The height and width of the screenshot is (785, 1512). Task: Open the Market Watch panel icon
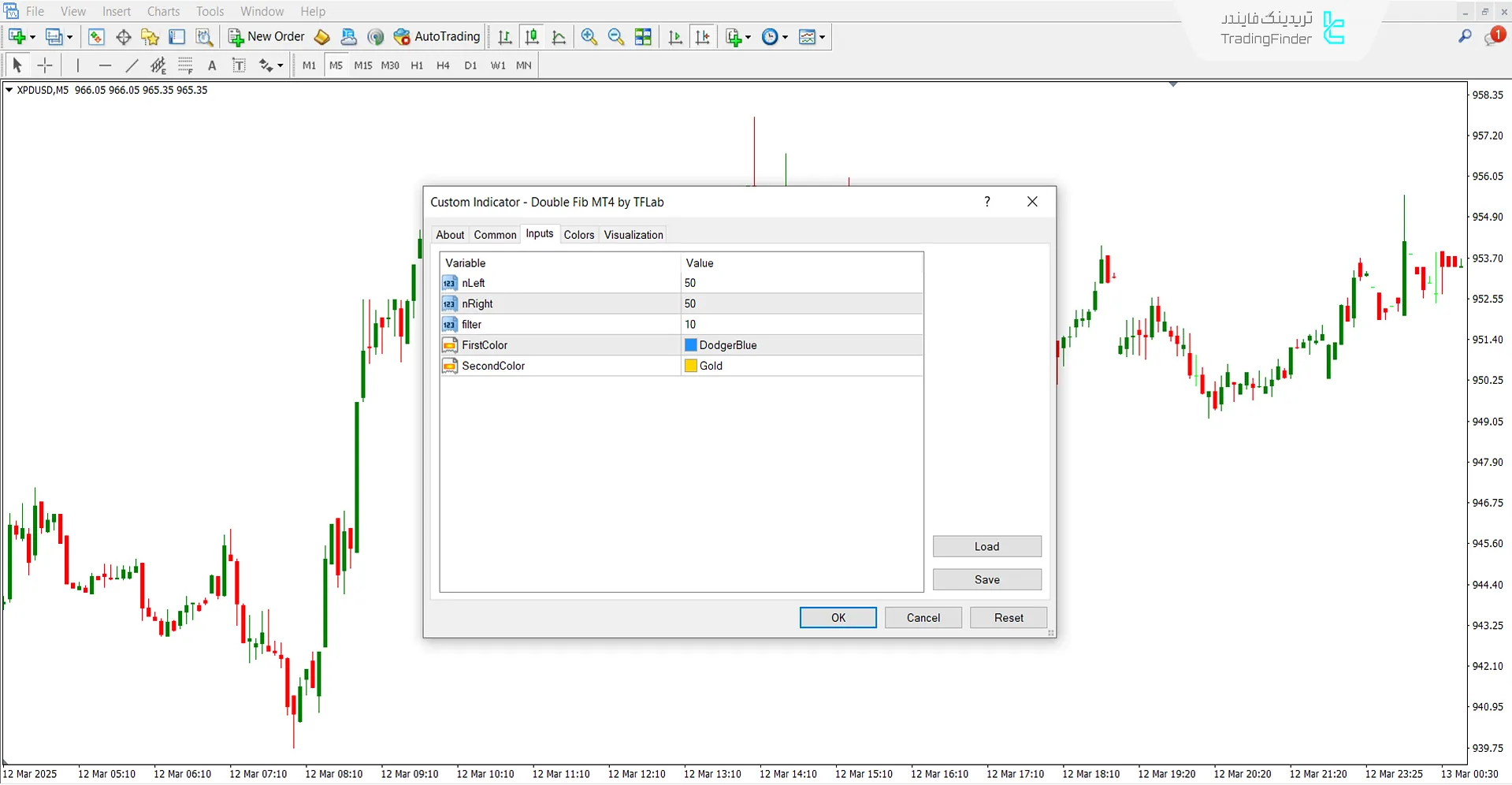96,37
